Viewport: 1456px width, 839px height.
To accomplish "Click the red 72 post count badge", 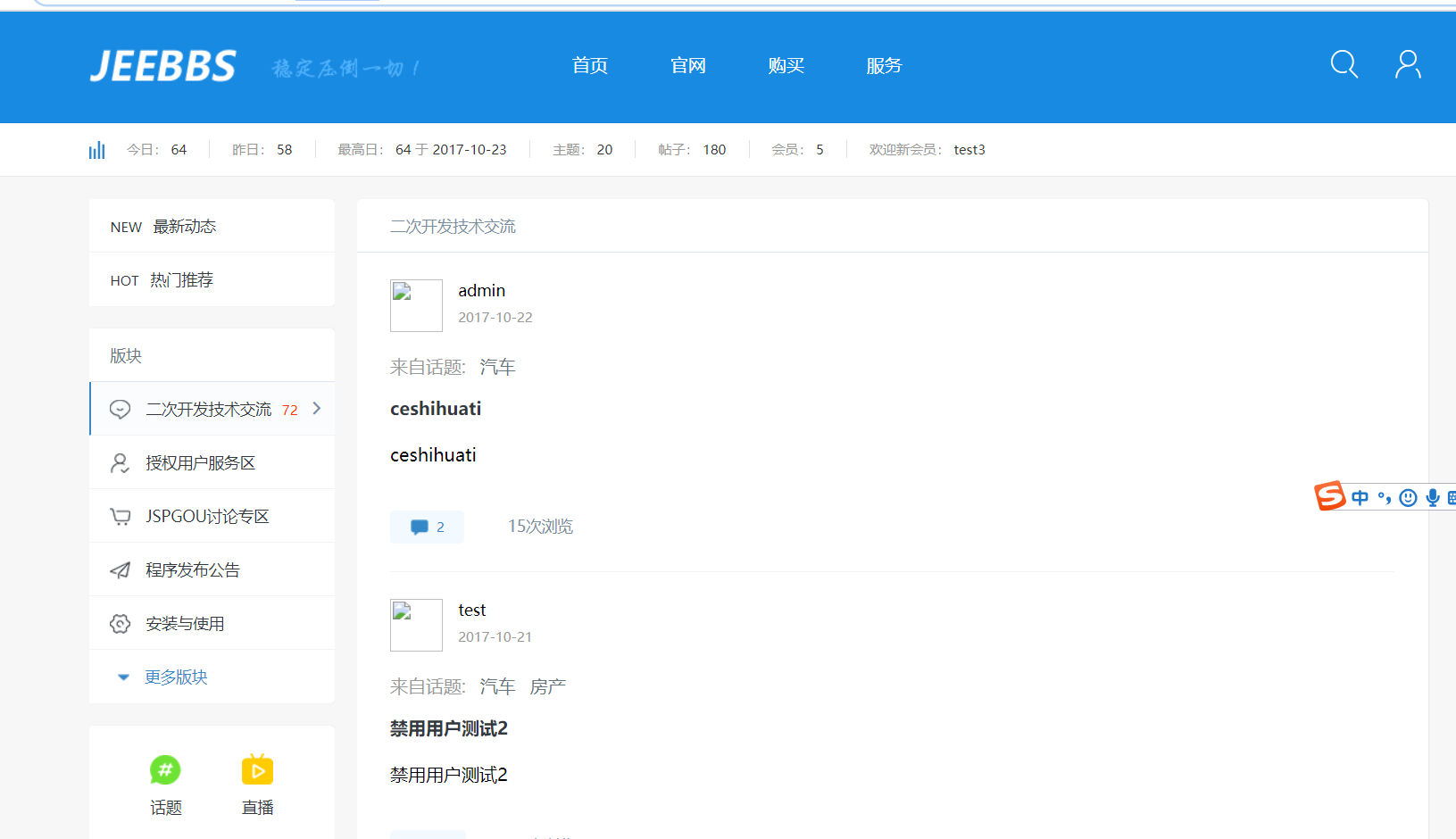I will pyautogui.click(x=290, y=410).
